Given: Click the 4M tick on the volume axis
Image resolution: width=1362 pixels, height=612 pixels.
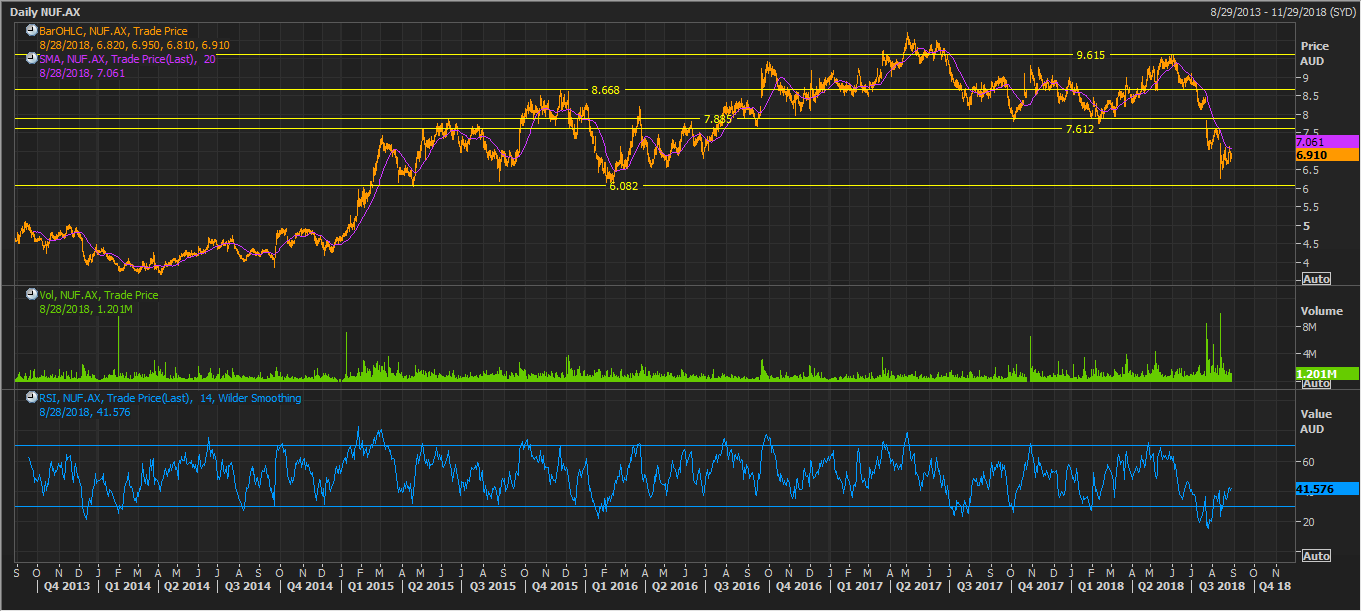Looking at the screenshot, I should 1308,354.
